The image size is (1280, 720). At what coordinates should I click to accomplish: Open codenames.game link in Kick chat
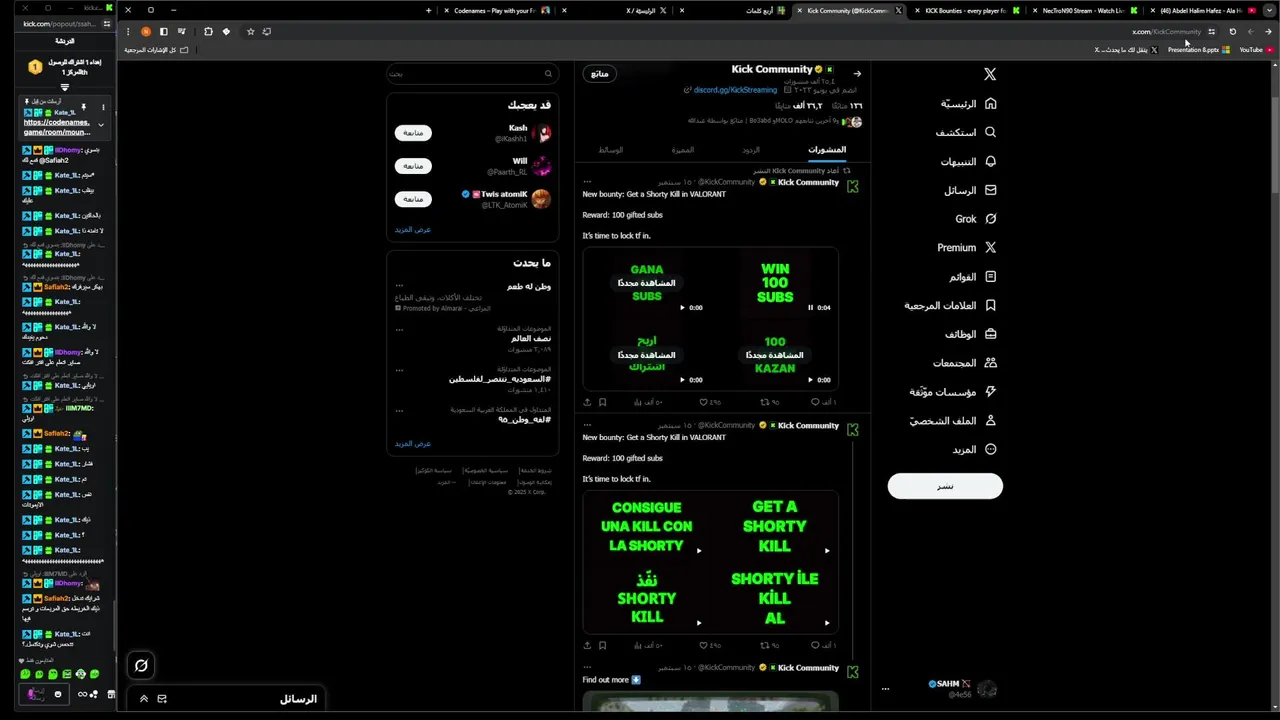tap(57, 127)
